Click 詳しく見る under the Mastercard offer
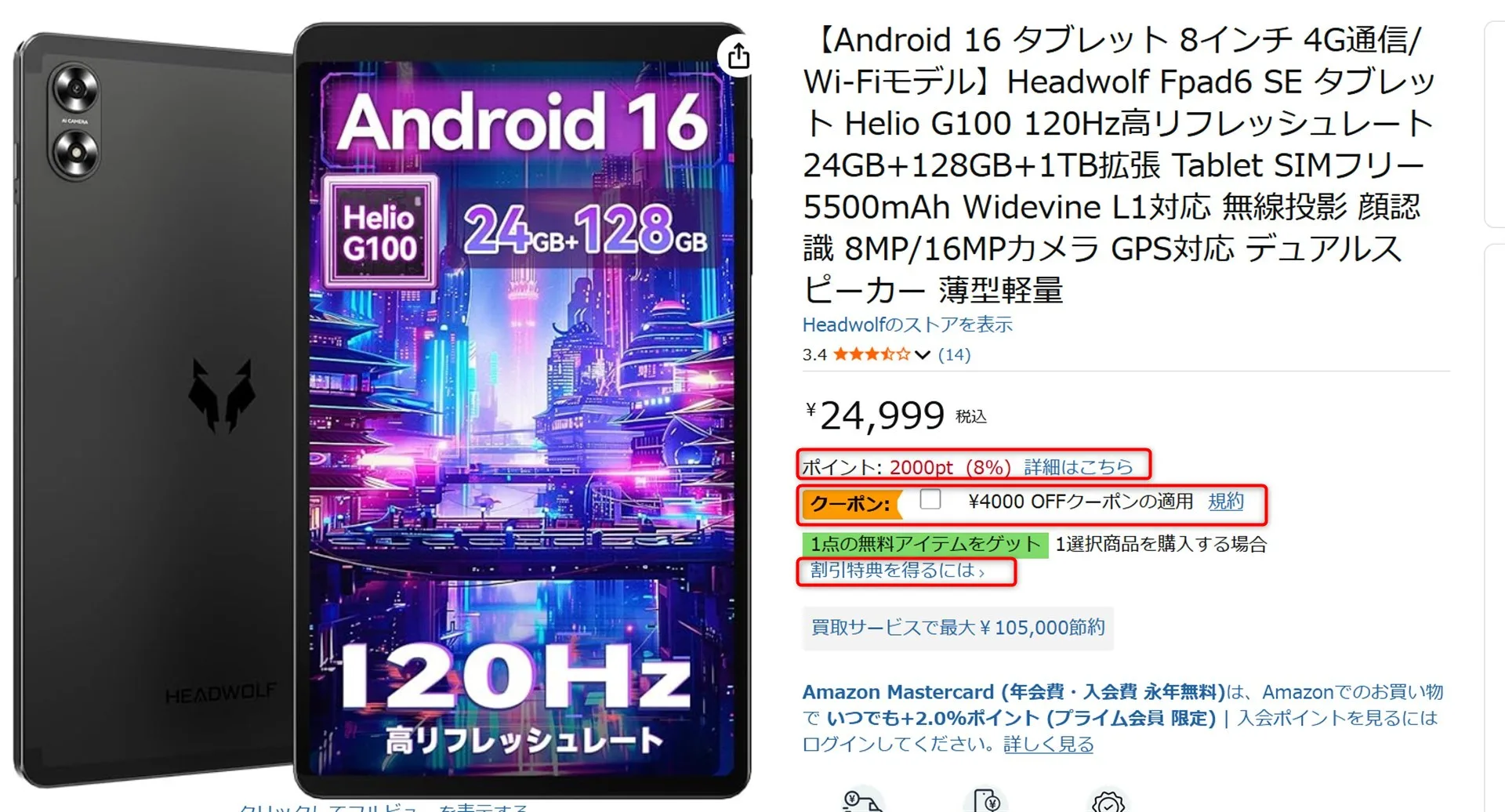 [1048, 745]
